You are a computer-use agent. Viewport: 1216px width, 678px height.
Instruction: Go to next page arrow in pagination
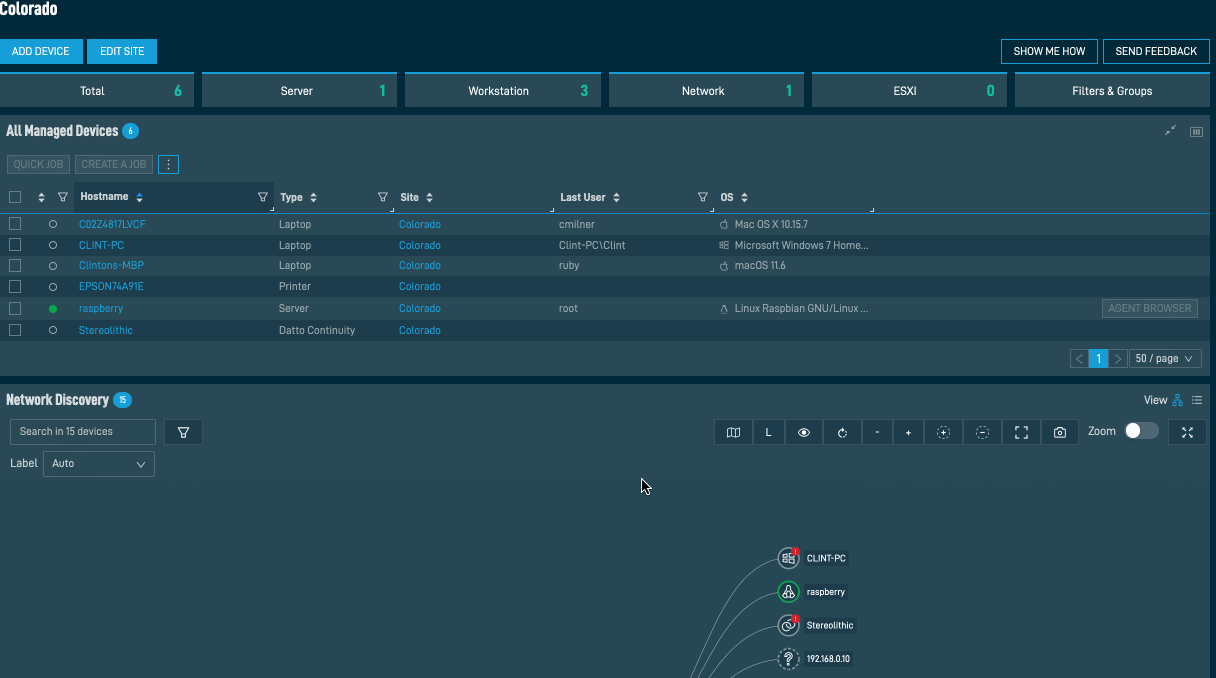[x=1118, y=358]
